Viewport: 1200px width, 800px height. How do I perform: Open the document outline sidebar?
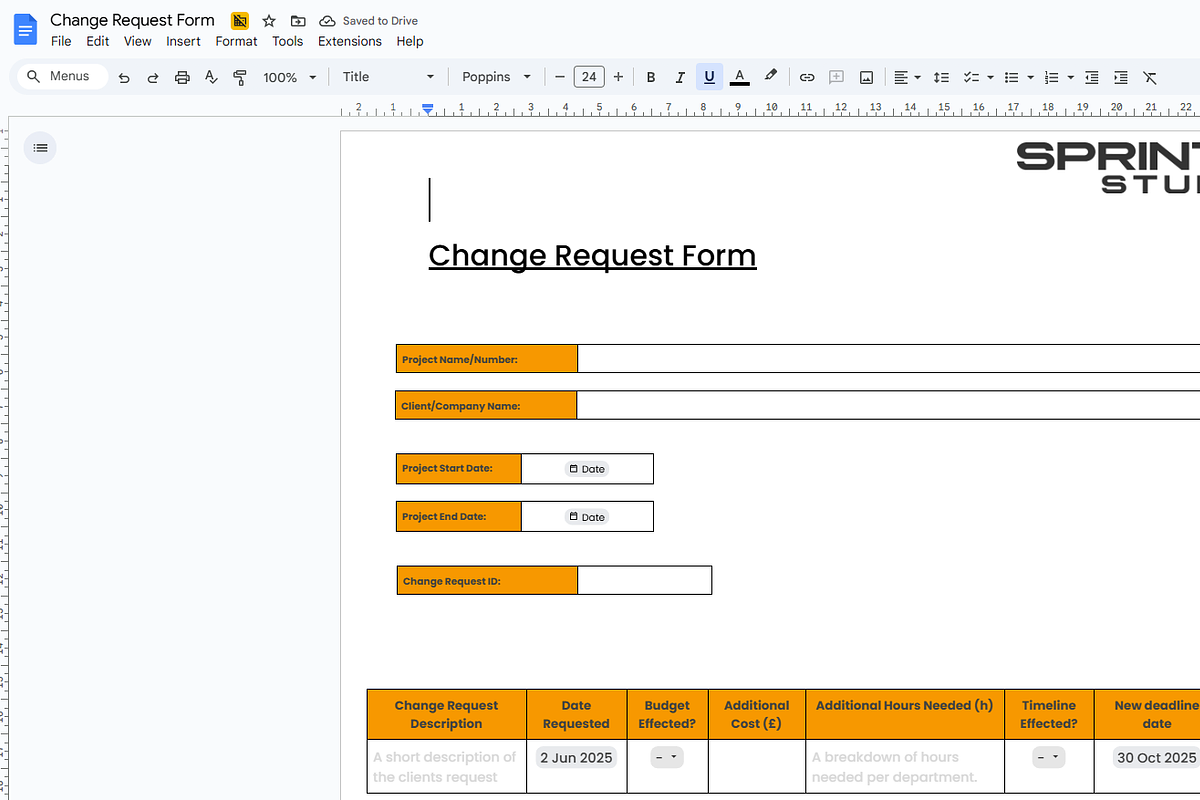tap(40, 148)
